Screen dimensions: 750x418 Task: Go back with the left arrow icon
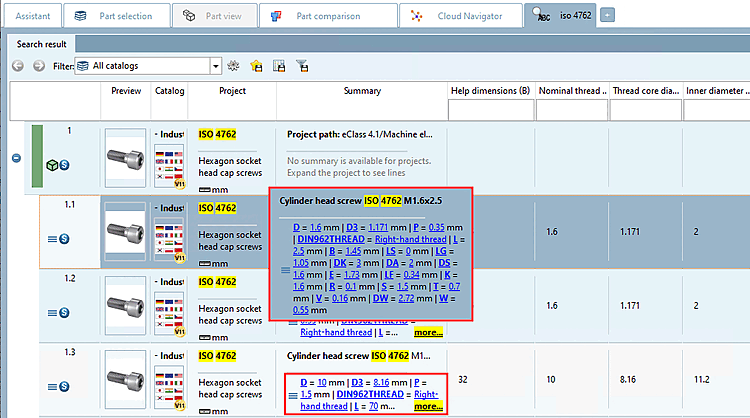18,66
